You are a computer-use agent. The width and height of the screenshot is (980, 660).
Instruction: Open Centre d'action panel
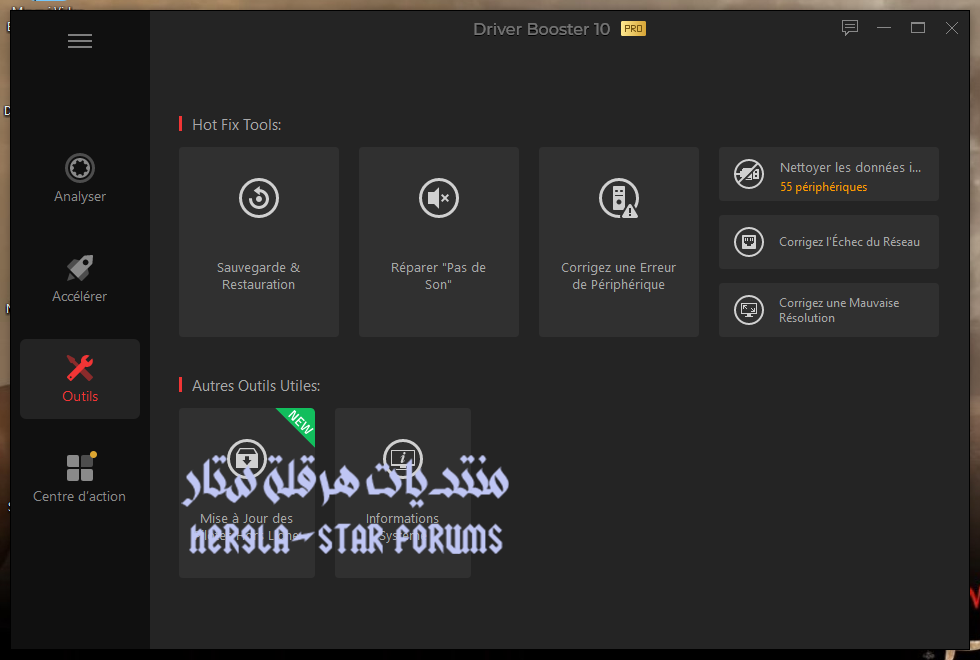coord(80,478)
